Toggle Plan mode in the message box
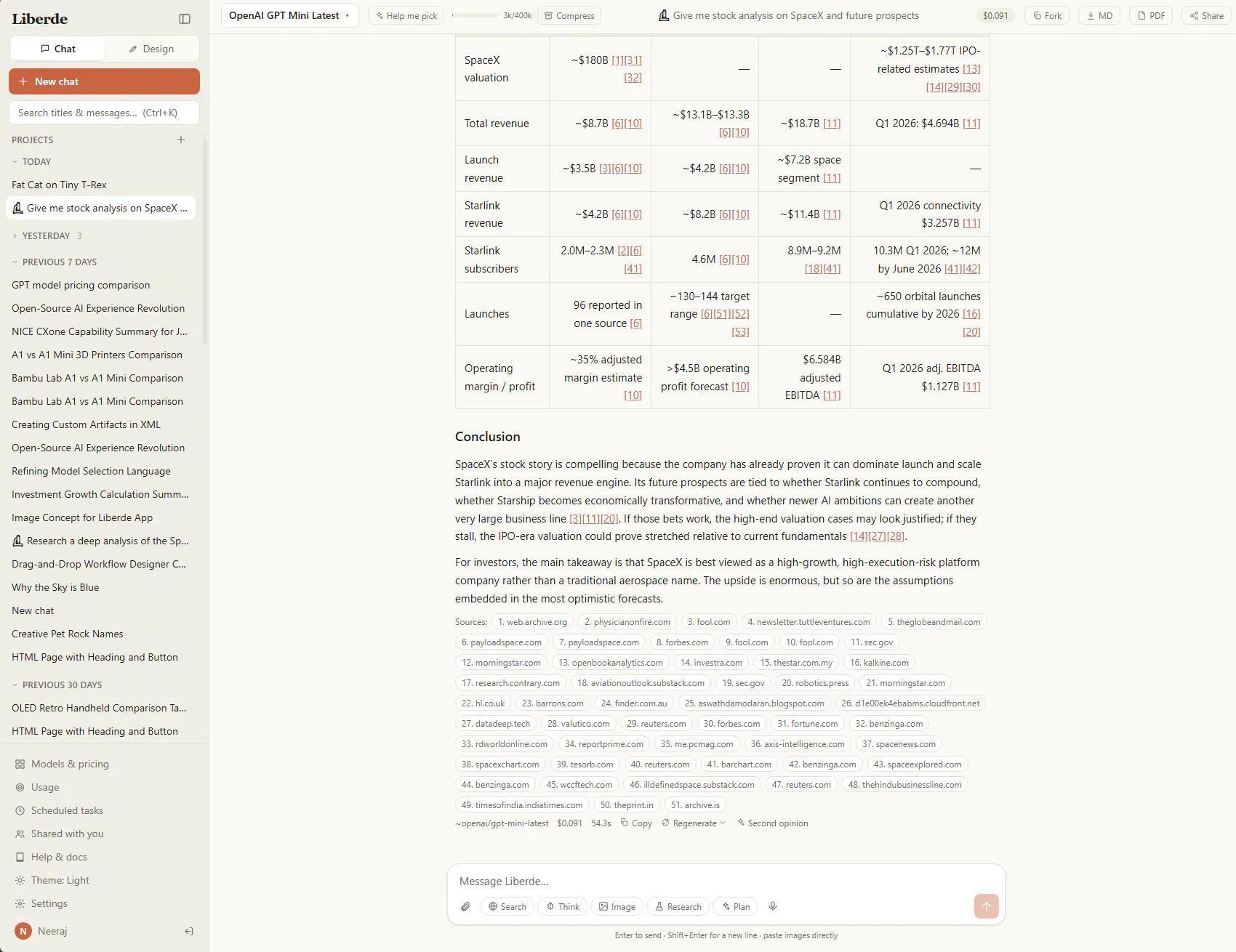Viewport: 1236px width, 952px height. click(735, 906)
